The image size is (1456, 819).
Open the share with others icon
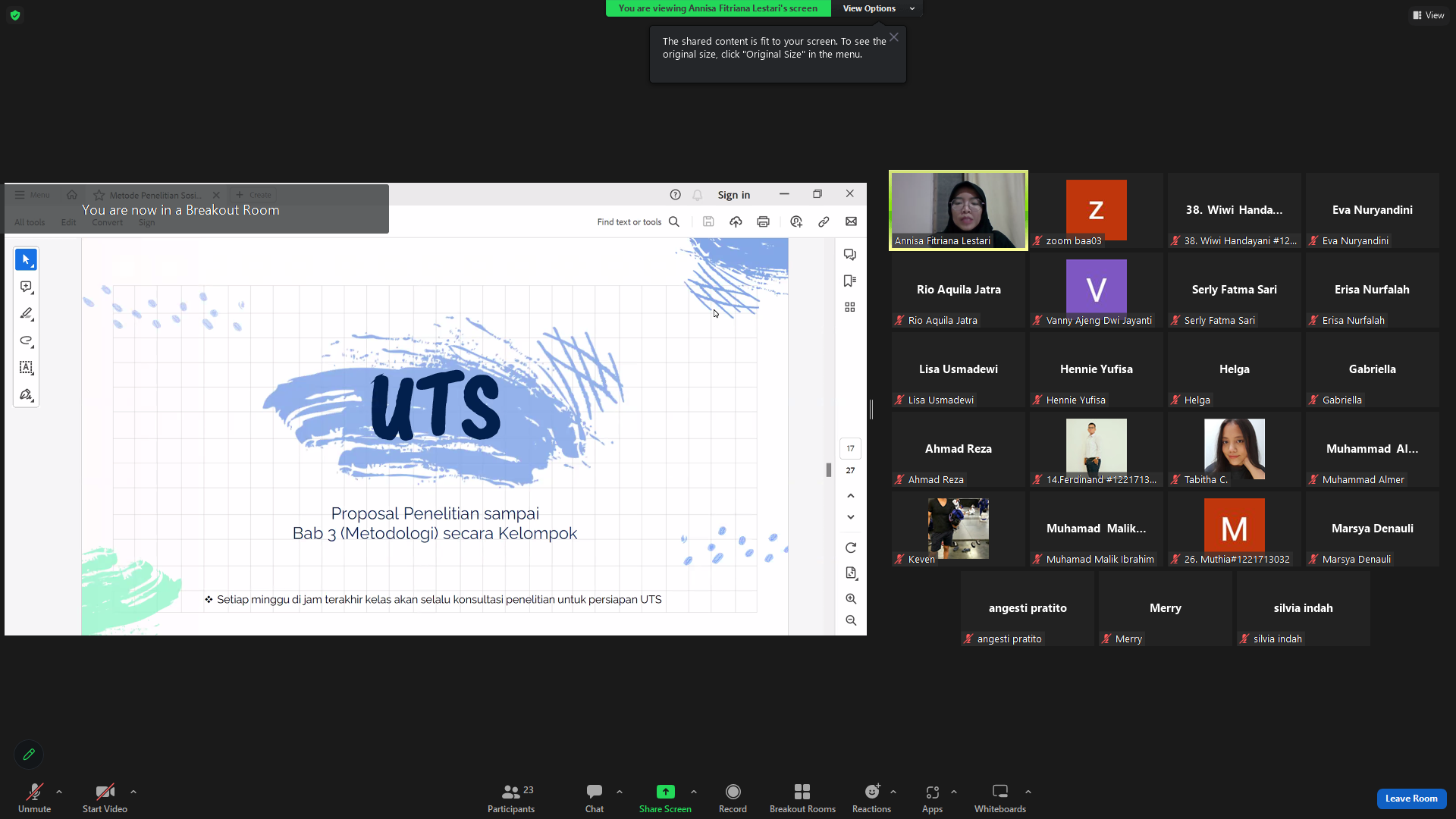pyautogui.click(x=796, y=221)
